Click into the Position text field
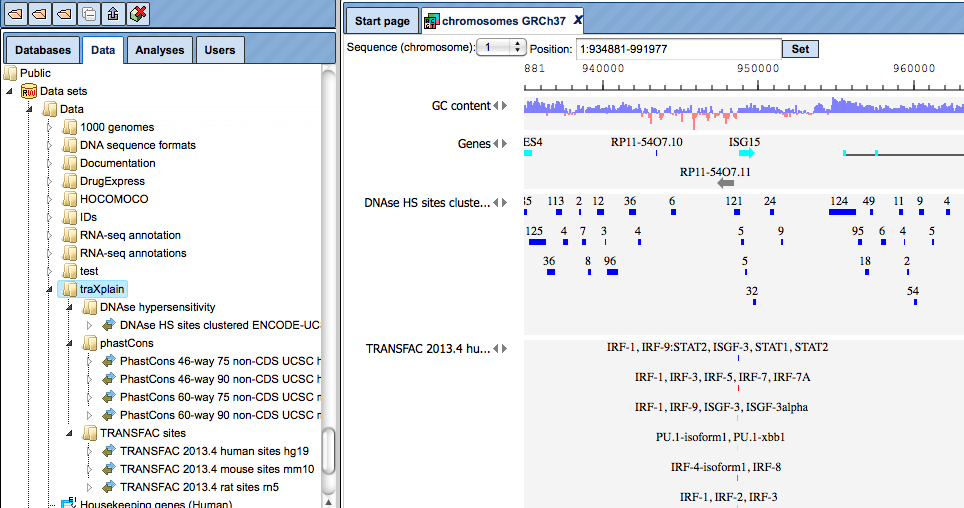This screenshot has height=508, width=964. pyautogui.click(x=679, y=49)
